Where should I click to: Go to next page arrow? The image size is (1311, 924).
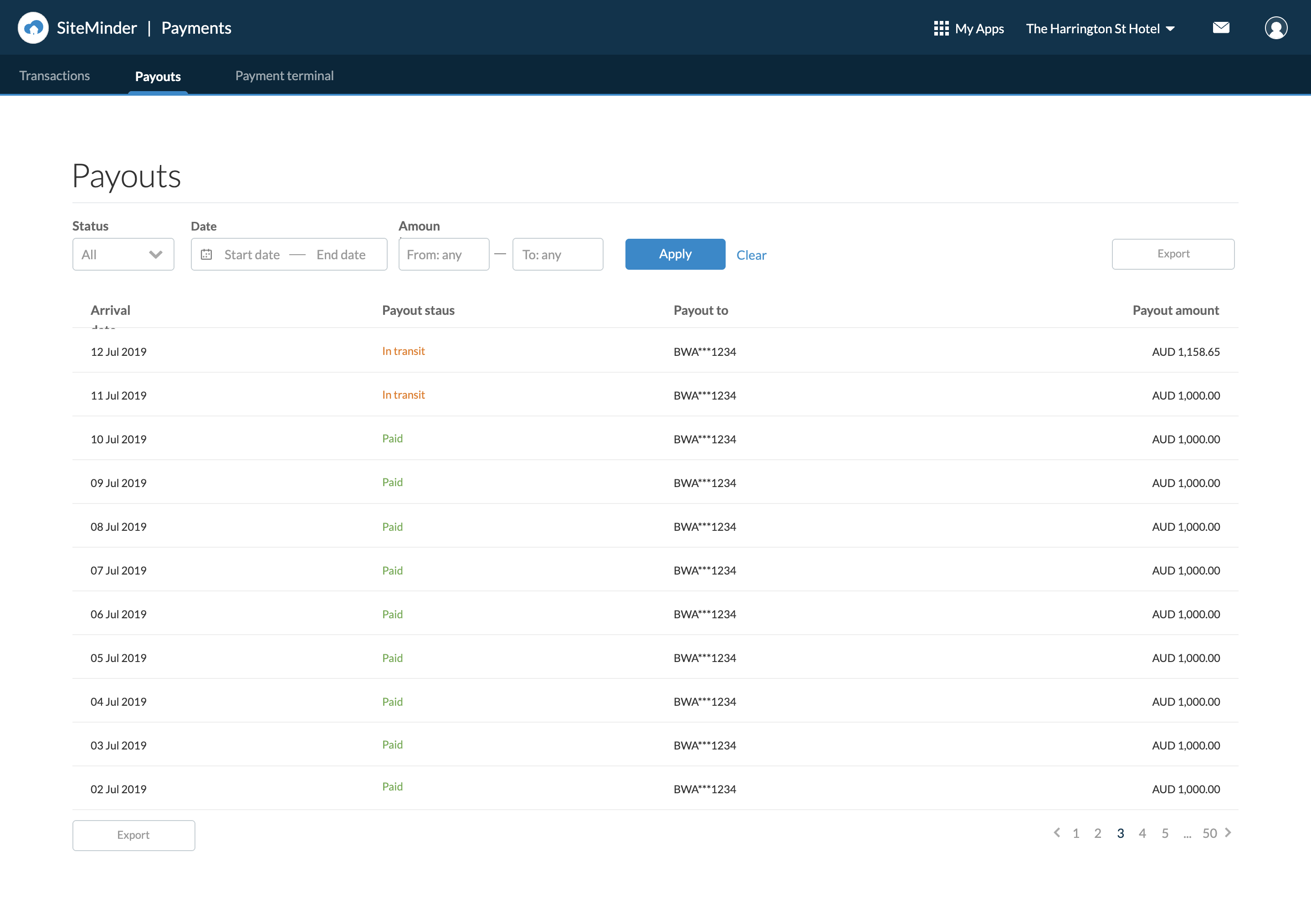(x=1228, y=832)
